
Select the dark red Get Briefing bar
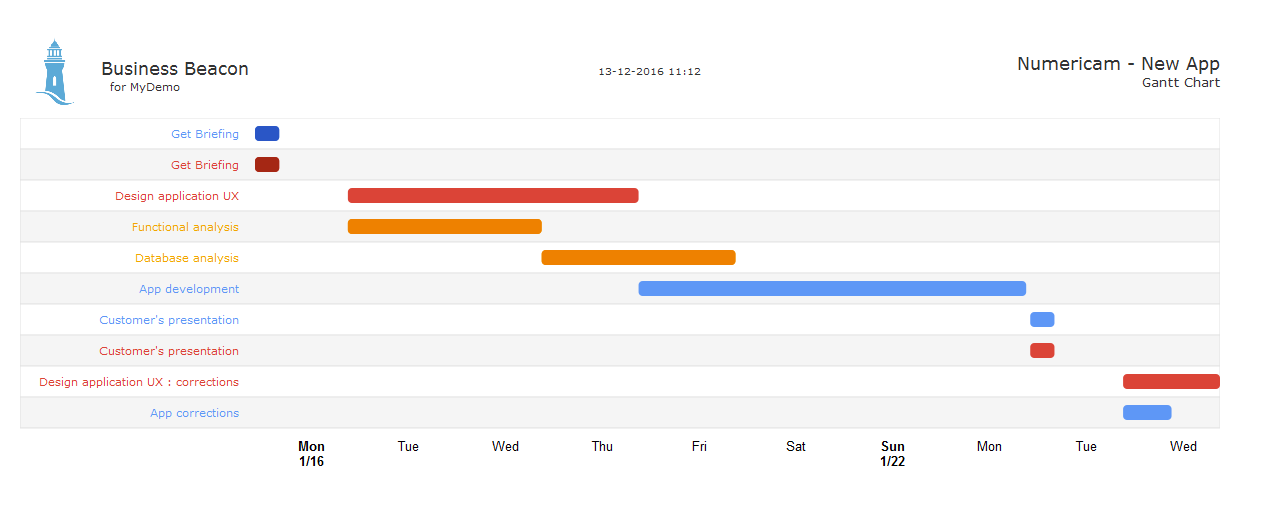point(267,165)
